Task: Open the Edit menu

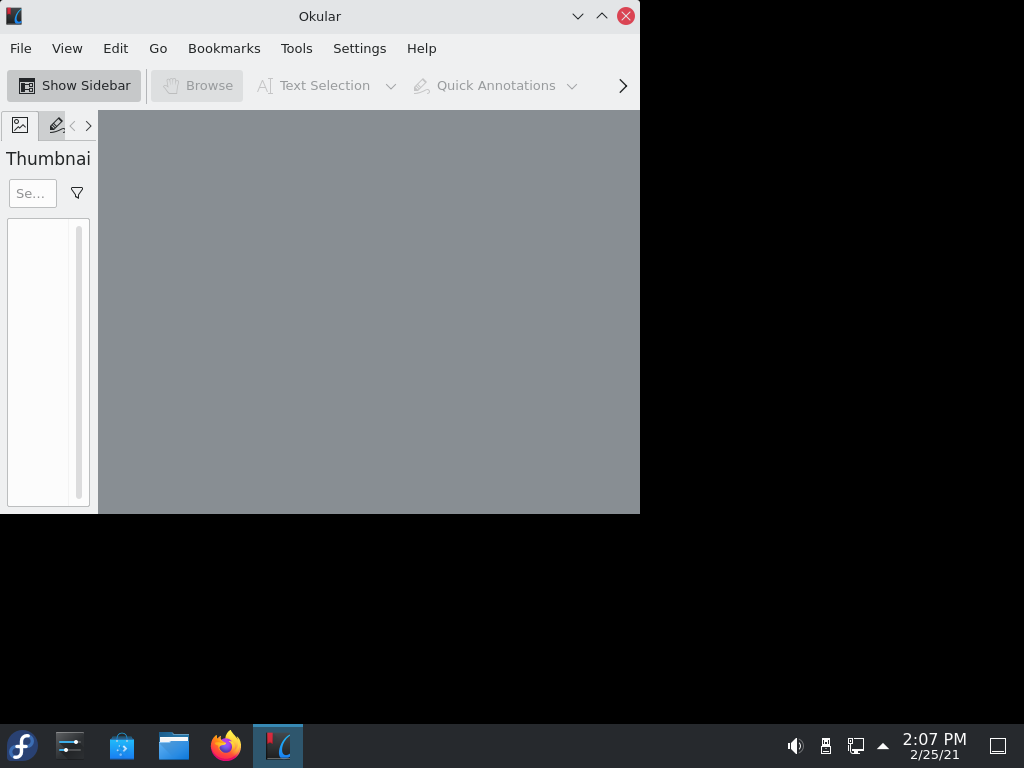Action: 116,49
